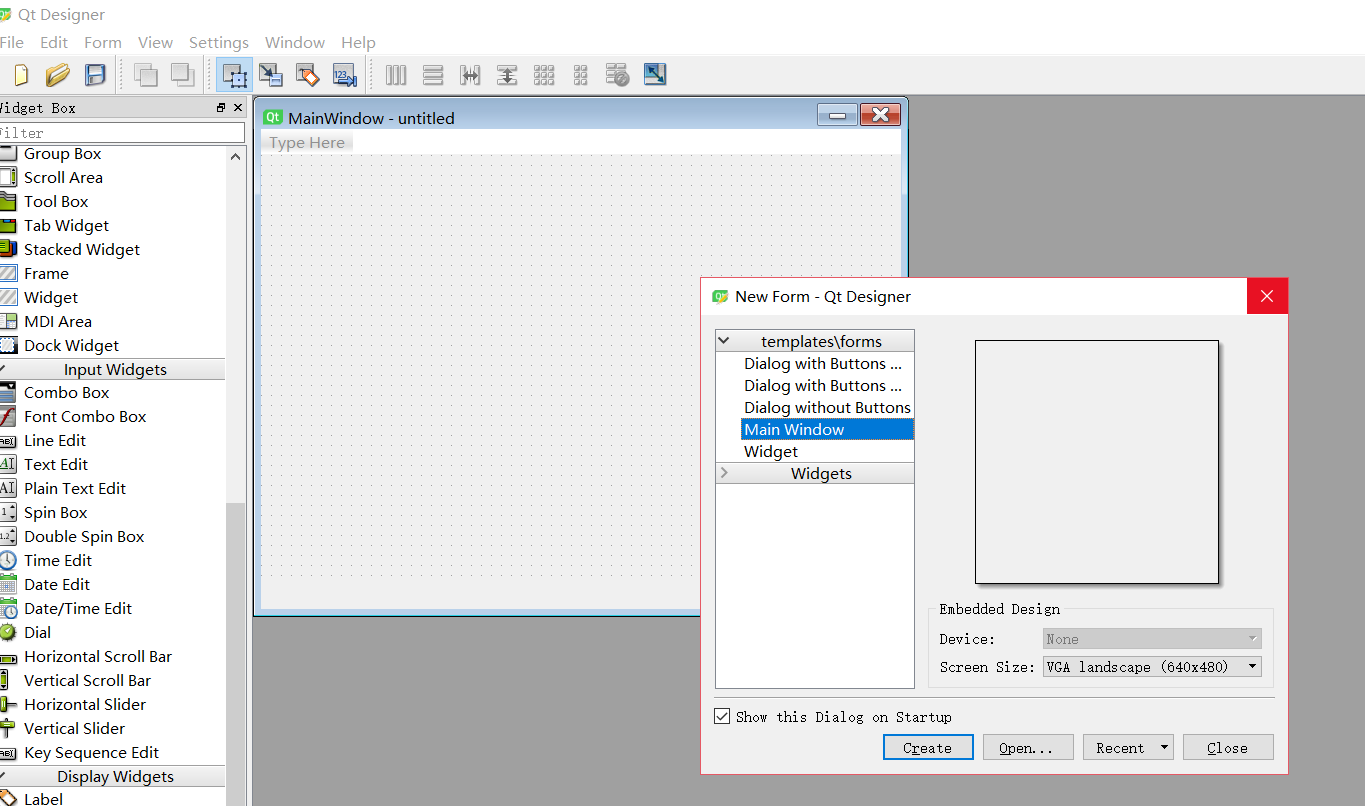
Task: Open the Edit menu
Action: (54, 42)
